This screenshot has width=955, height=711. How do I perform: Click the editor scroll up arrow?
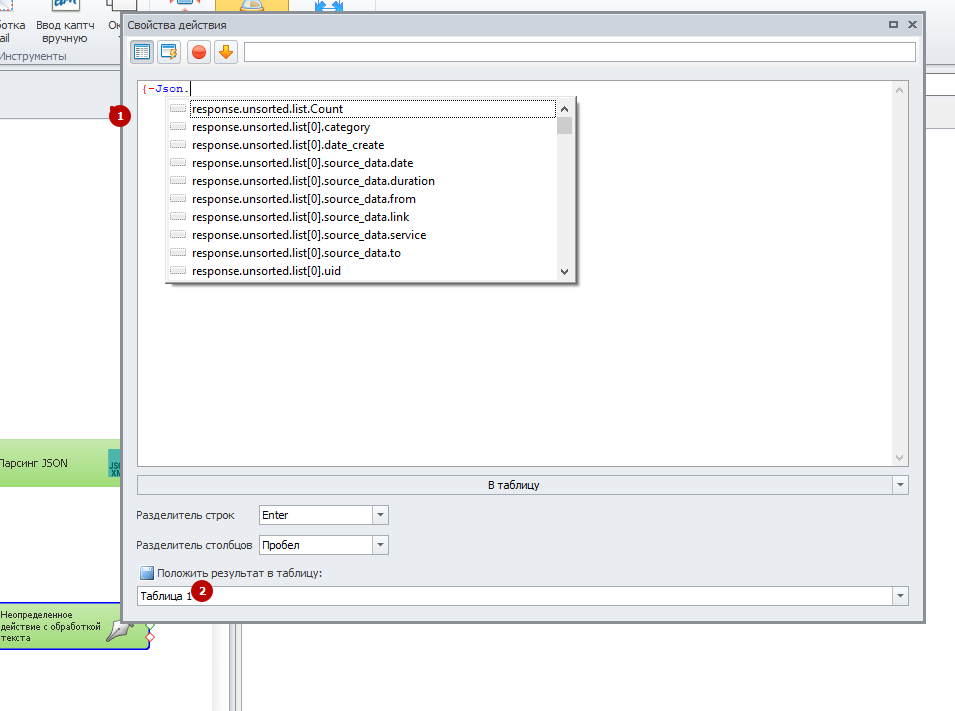click(x=900, y=90)
